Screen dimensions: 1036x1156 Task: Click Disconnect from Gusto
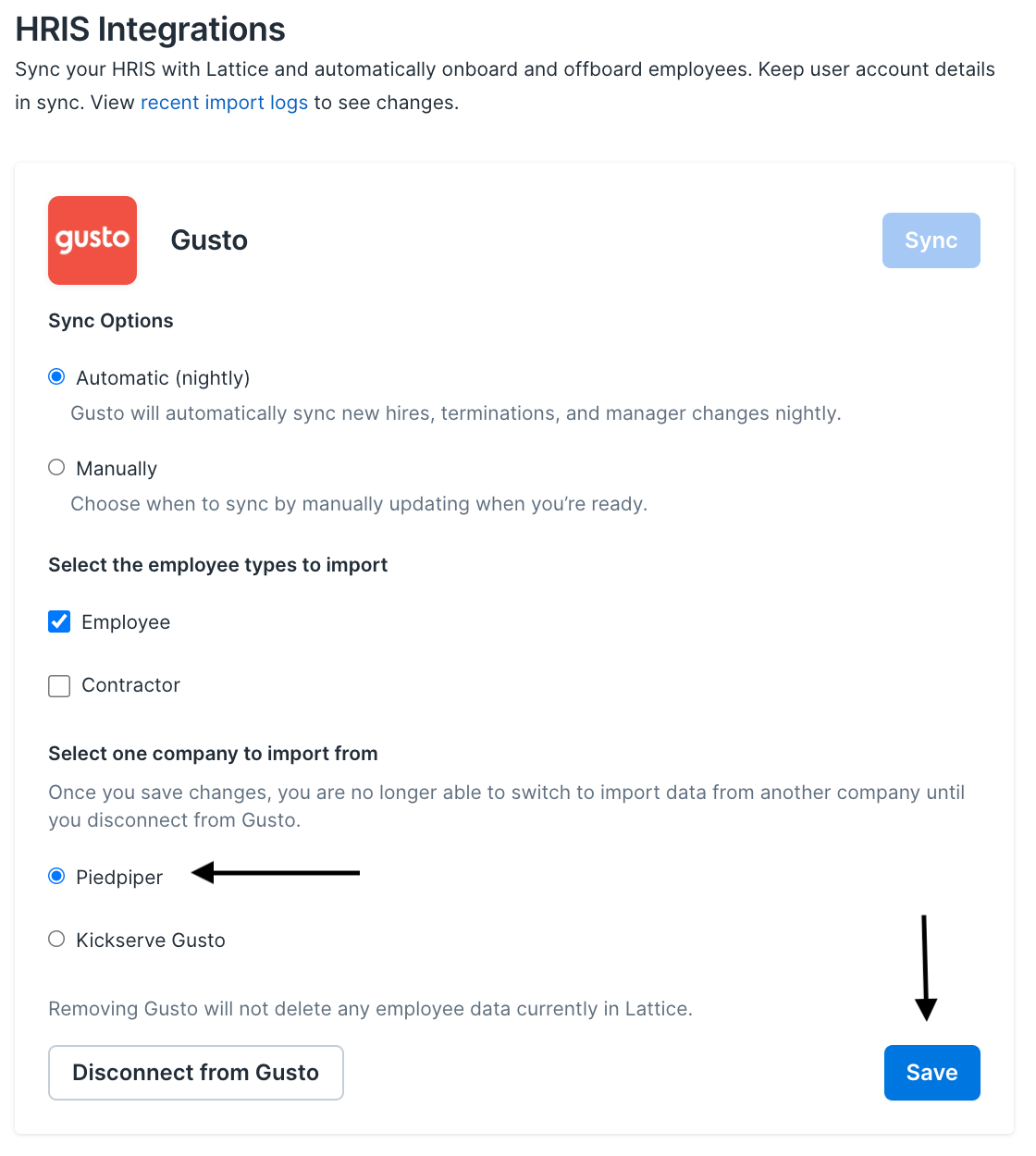click(x=196, y=1073)
